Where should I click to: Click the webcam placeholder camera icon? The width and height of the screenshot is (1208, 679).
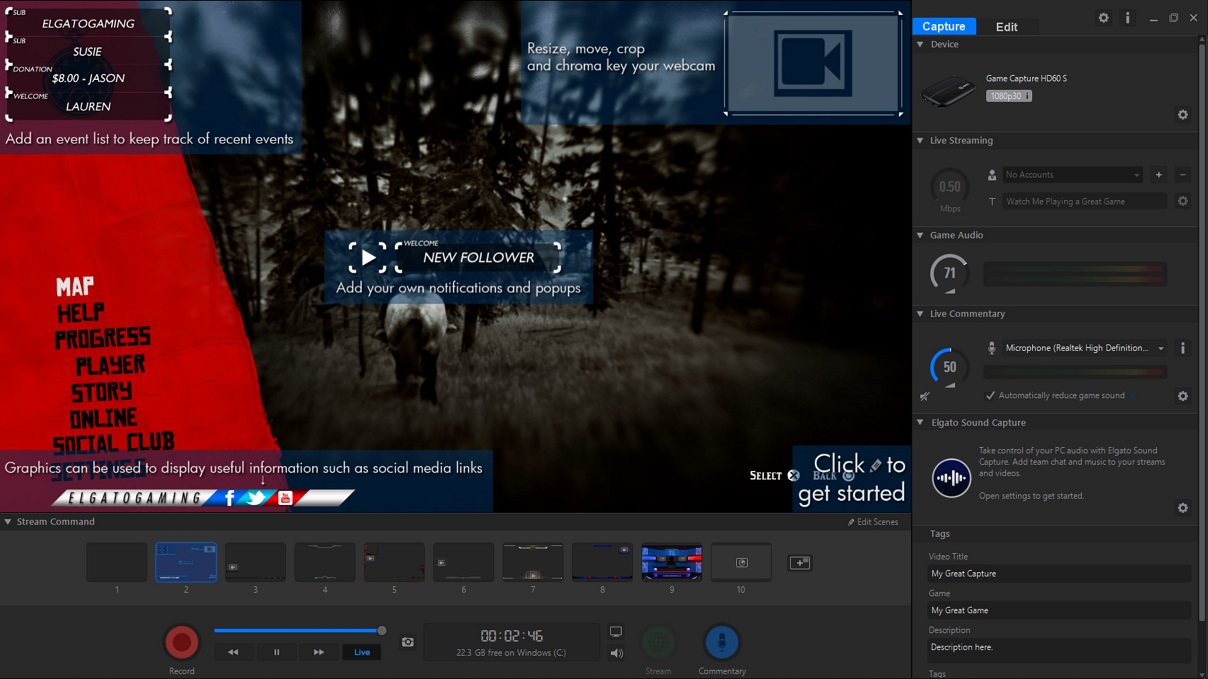click(813, 63)
